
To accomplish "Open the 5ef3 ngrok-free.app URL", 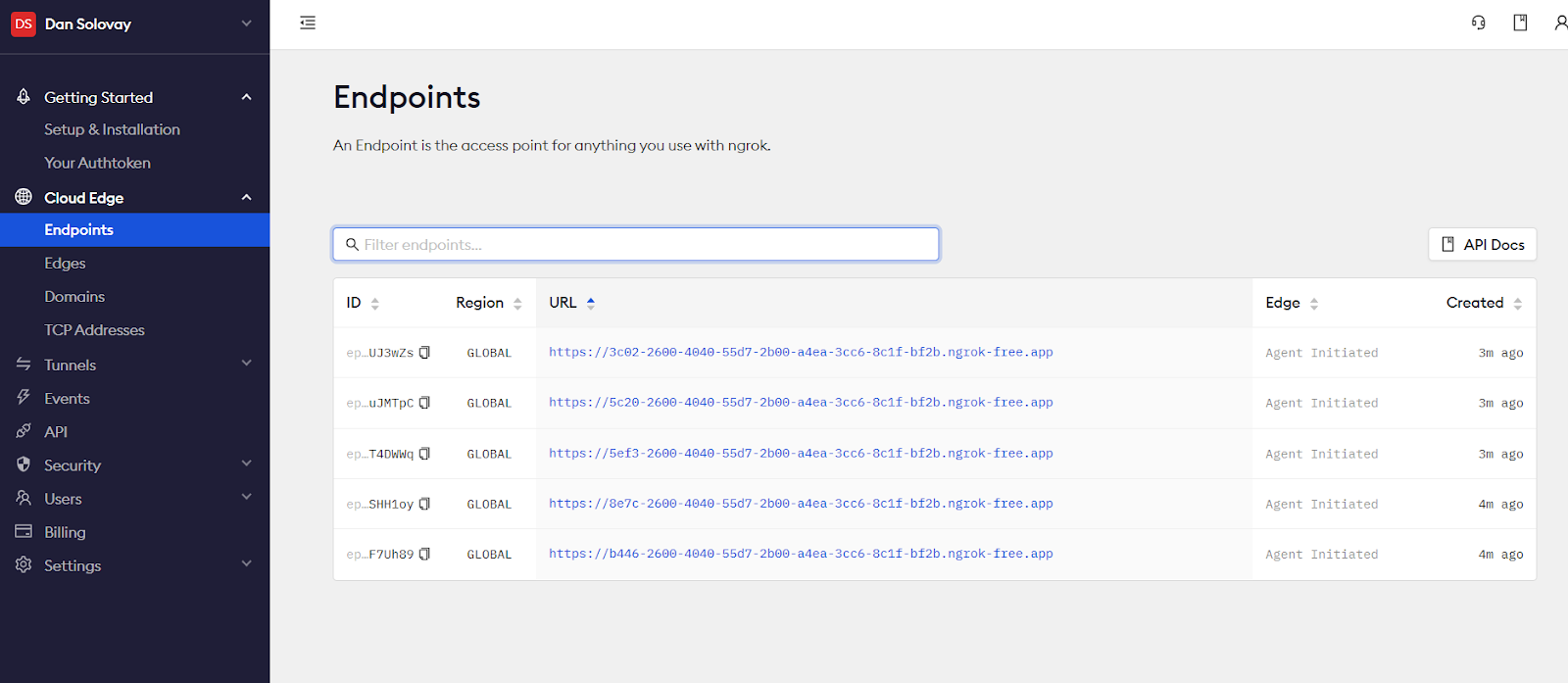I will (x=801, y=453).
